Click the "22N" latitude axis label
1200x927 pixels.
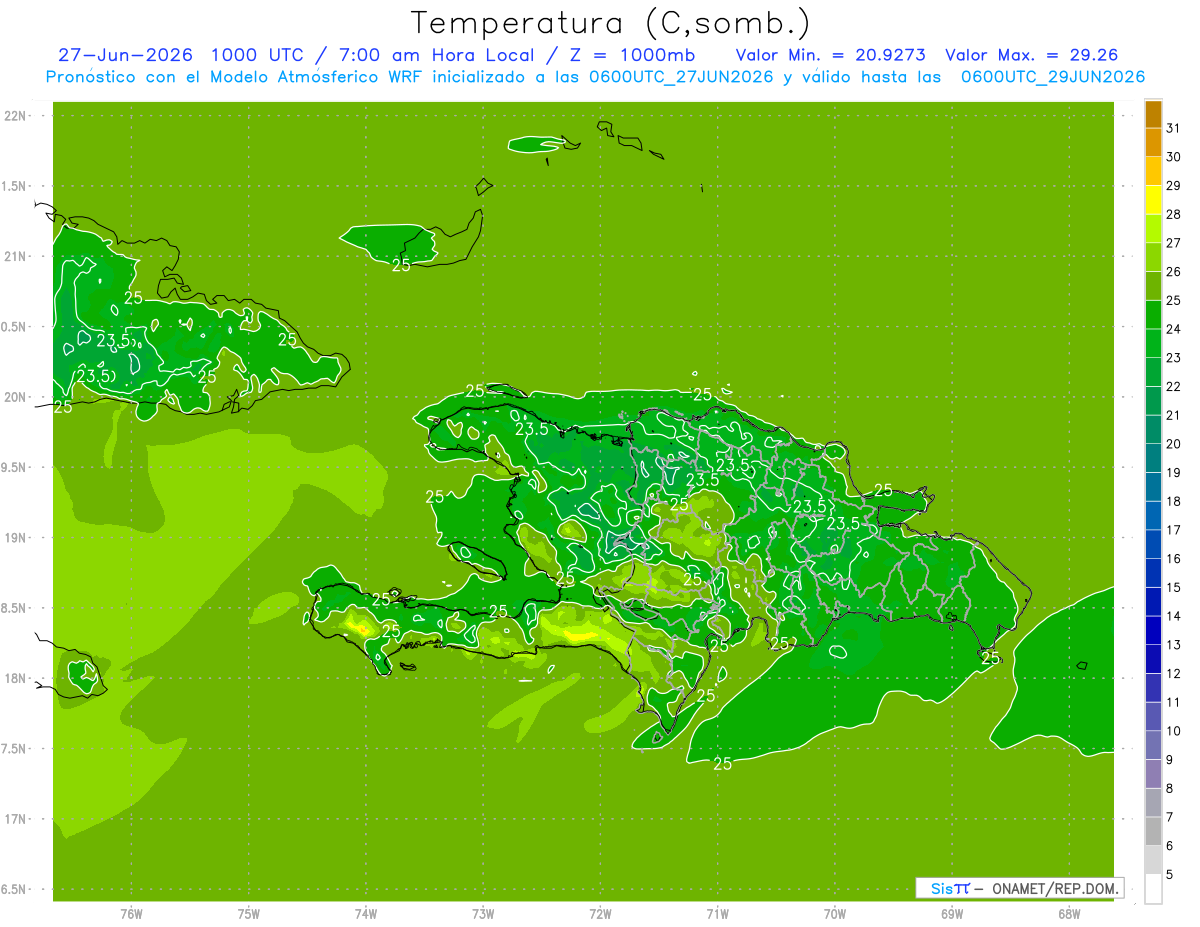(17, 116)
